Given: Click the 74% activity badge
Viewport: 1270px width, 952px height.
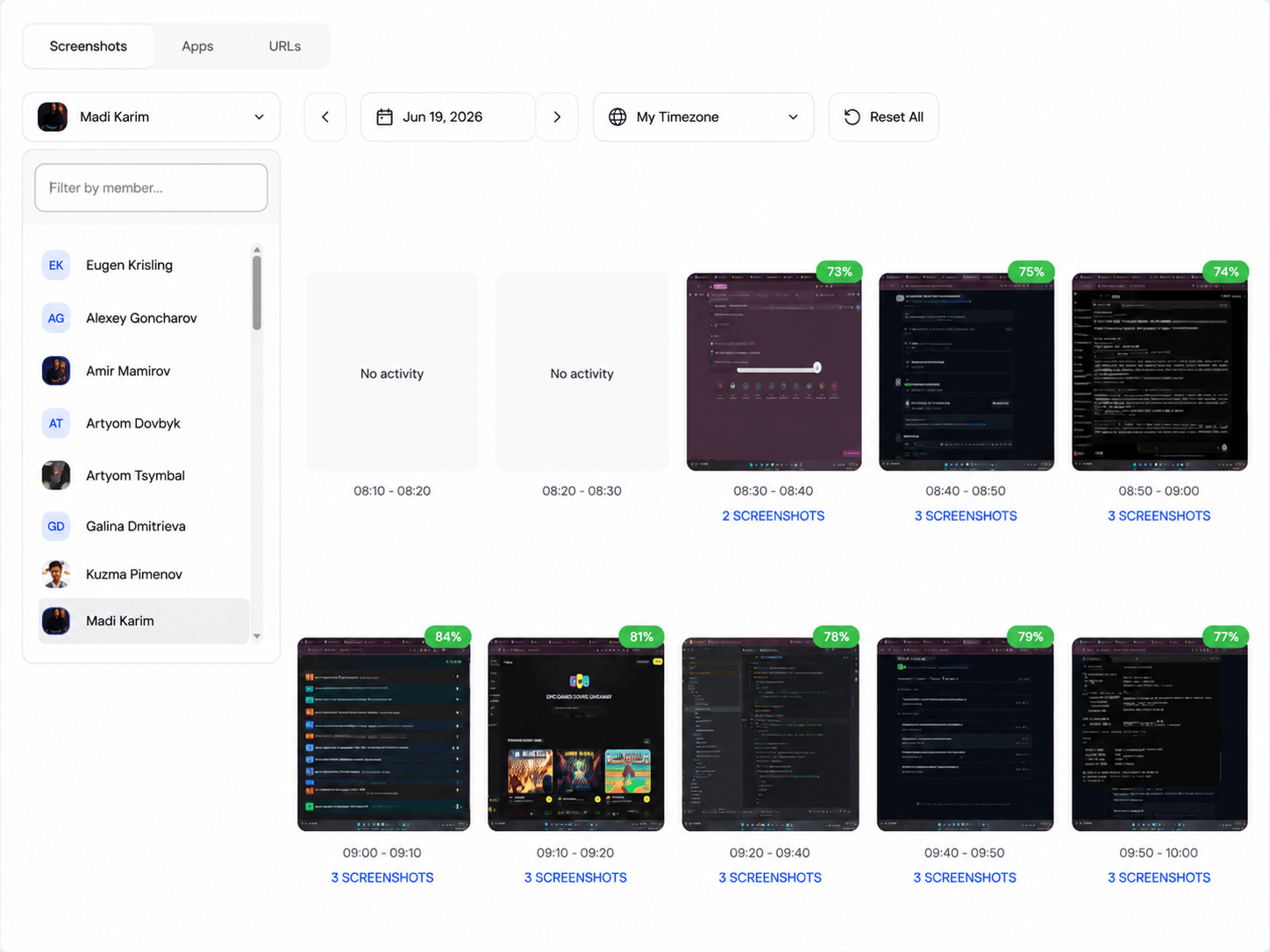Looking at the screenshot, I should tap(1226, 272).
